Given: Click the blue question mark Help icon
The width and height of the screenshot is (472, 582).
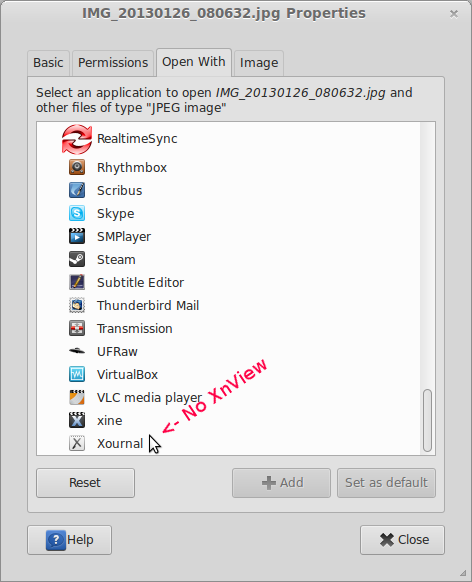Looking at the screenshot, I should coord(56,540).
